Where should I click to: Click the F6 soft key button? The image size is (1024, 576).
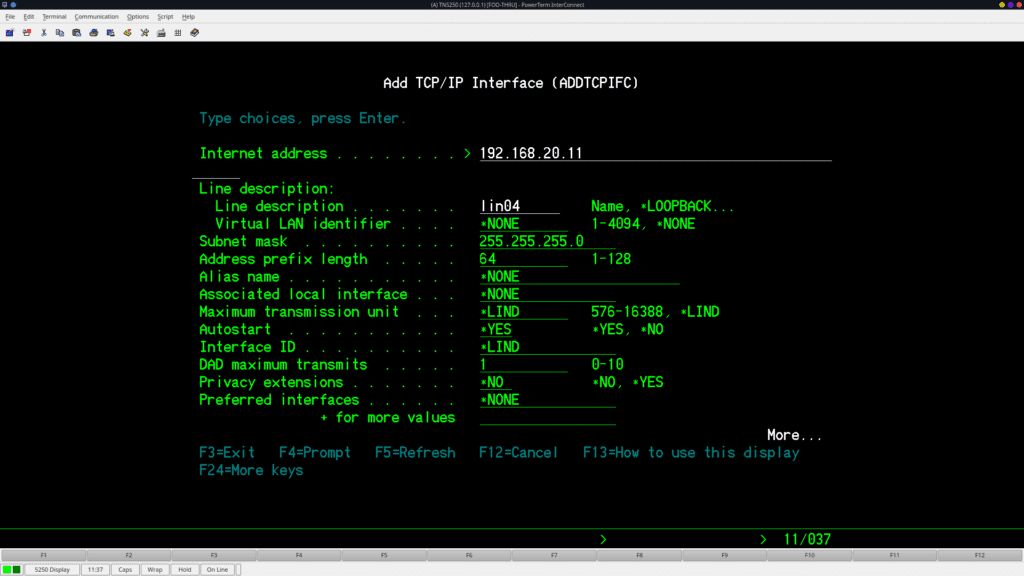[469, 555]
